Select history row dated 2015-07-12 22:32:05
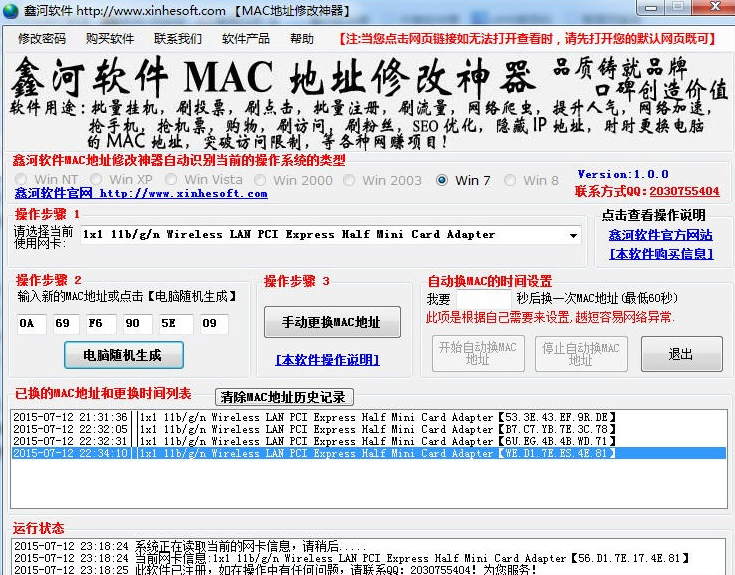The image size is (735, 575). 368,429
